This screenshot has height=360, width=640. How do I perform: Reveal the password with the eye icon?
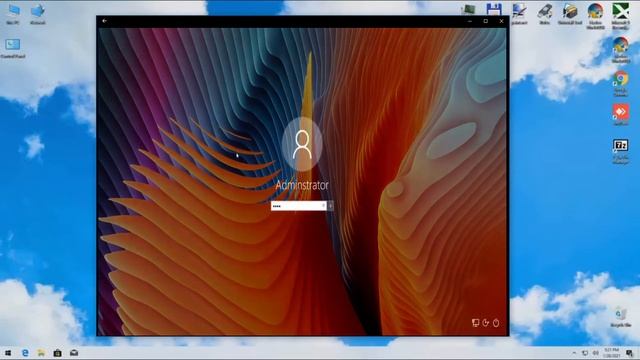(x=323, y=206)
